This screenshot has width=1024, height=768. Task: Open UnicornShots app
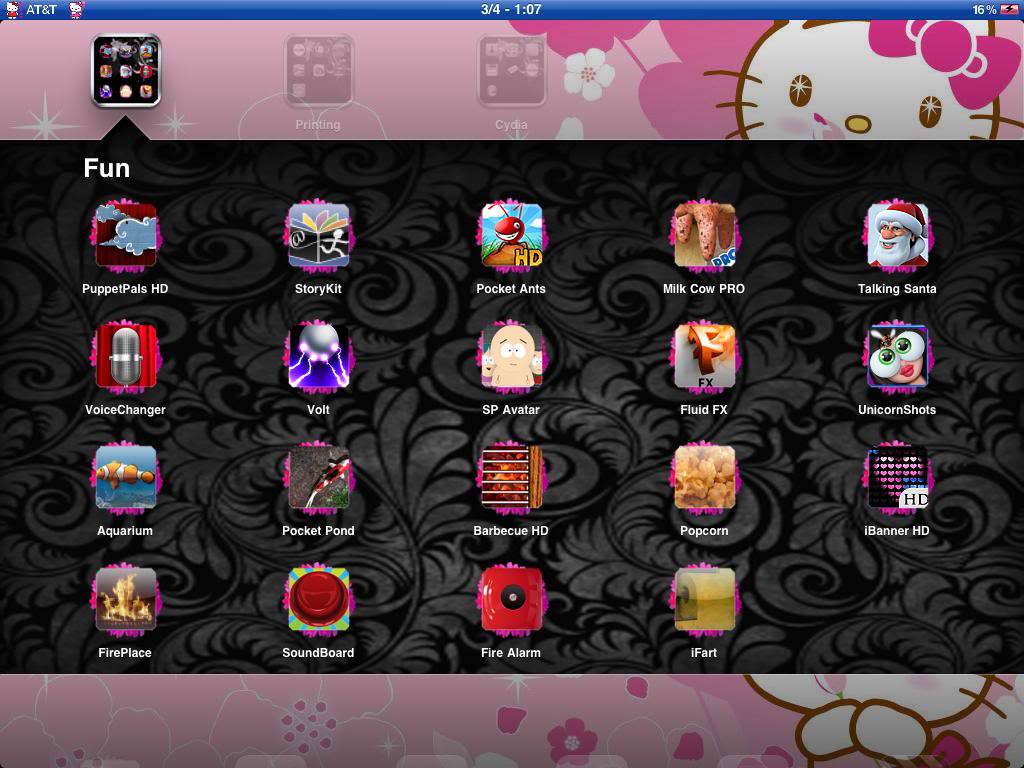(x=897, y=357)
